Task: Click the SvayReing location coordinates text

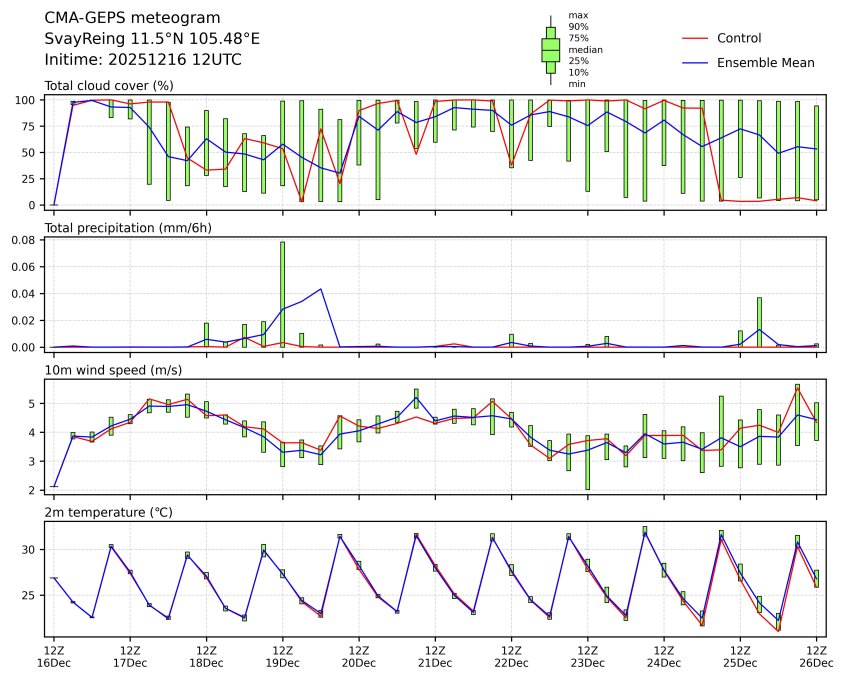Action: (152, 39)
